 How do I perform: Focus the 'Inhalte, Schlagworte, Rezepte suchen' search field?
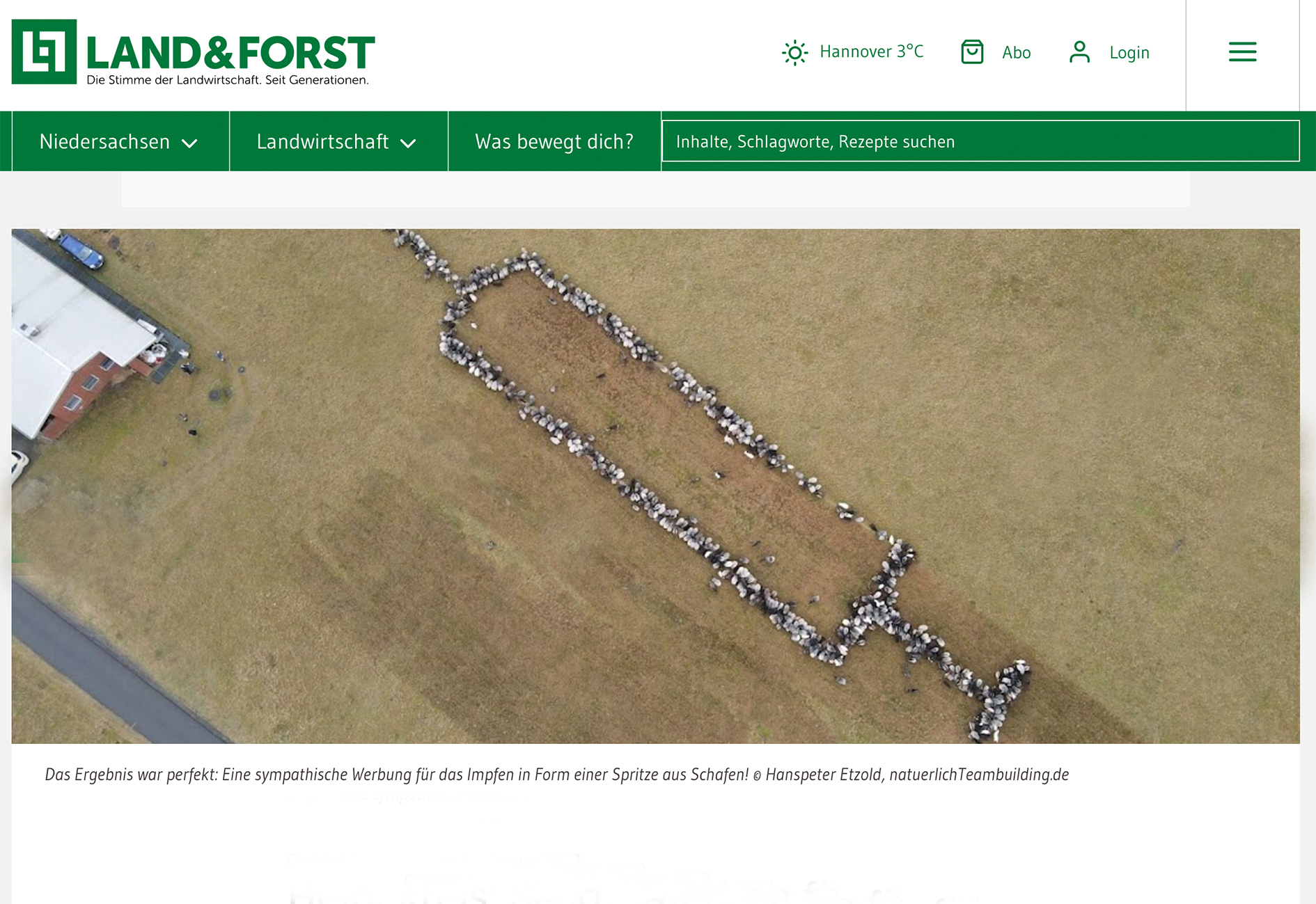(980, 141)
